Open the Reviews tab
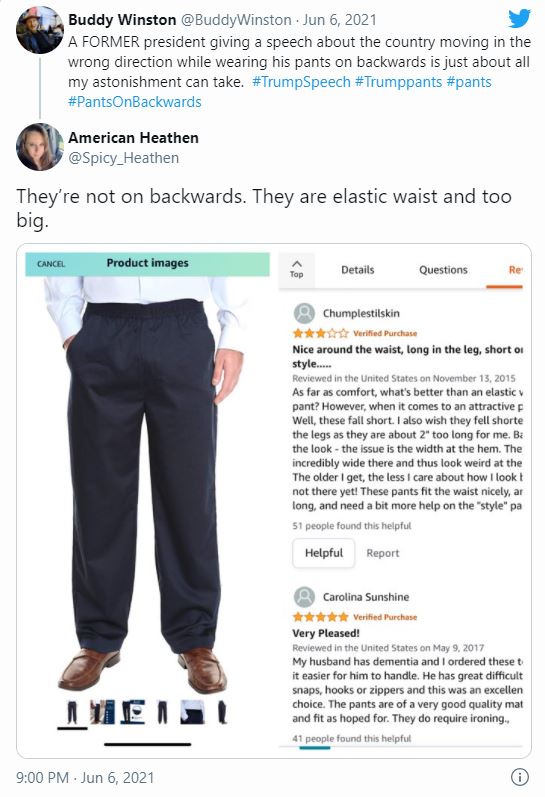Screen dimensions: 545x797 click(515, 270)
